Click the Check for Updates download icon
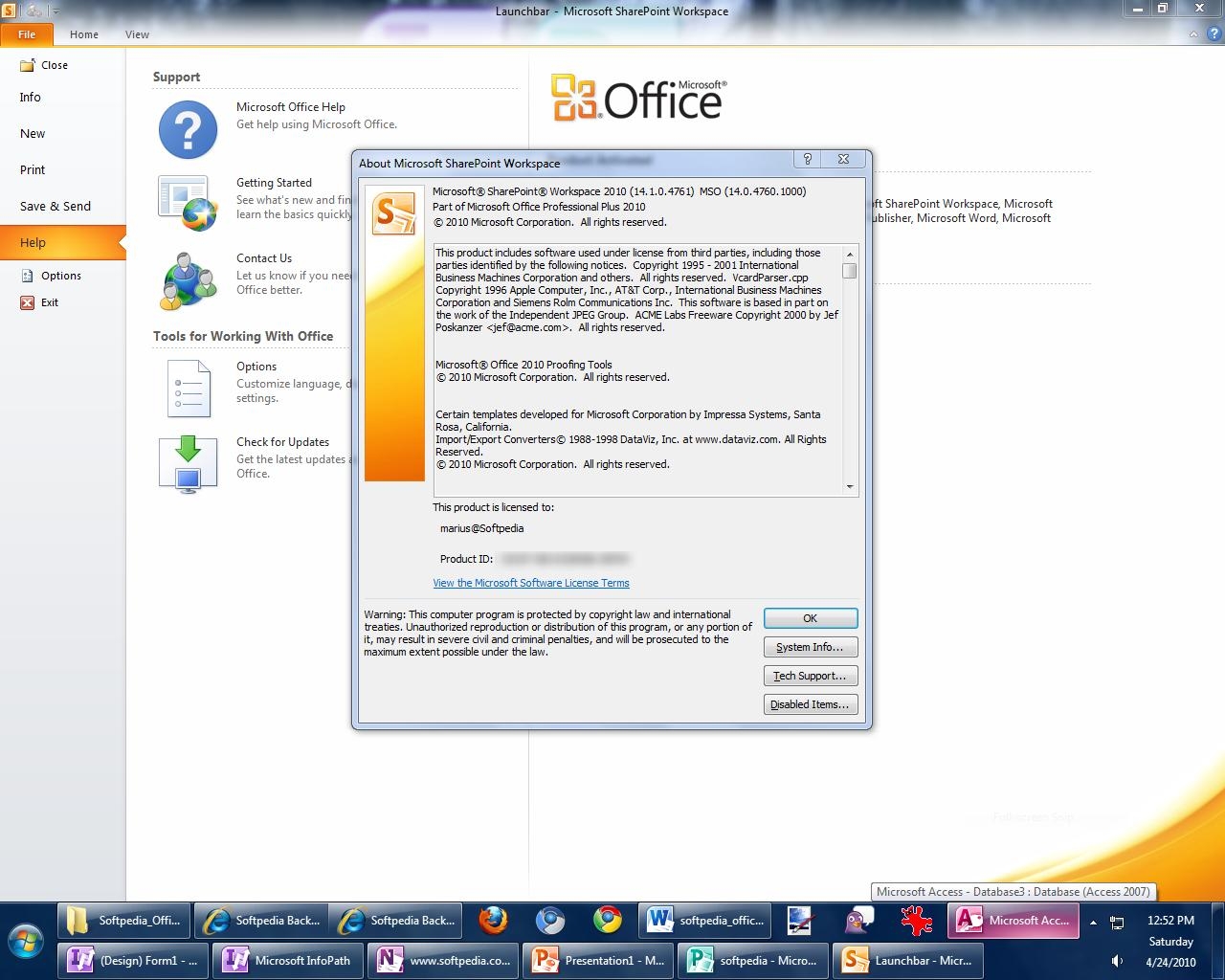 coord(188,464)
